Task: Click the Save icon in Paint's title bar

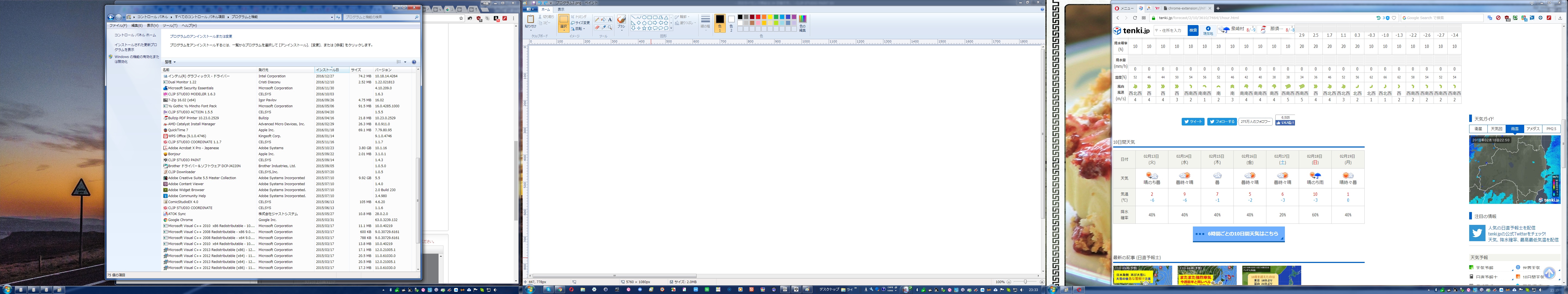Action: coord(534,3)
